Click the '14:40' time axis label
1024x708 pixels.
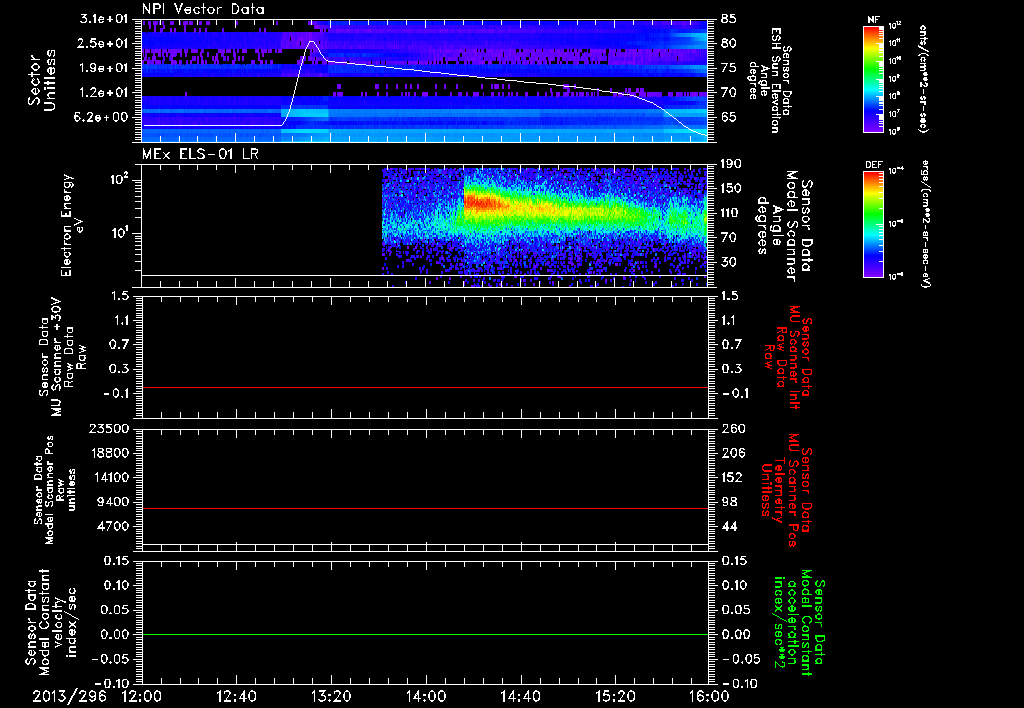pyautogui.click(x=520, y=697)
